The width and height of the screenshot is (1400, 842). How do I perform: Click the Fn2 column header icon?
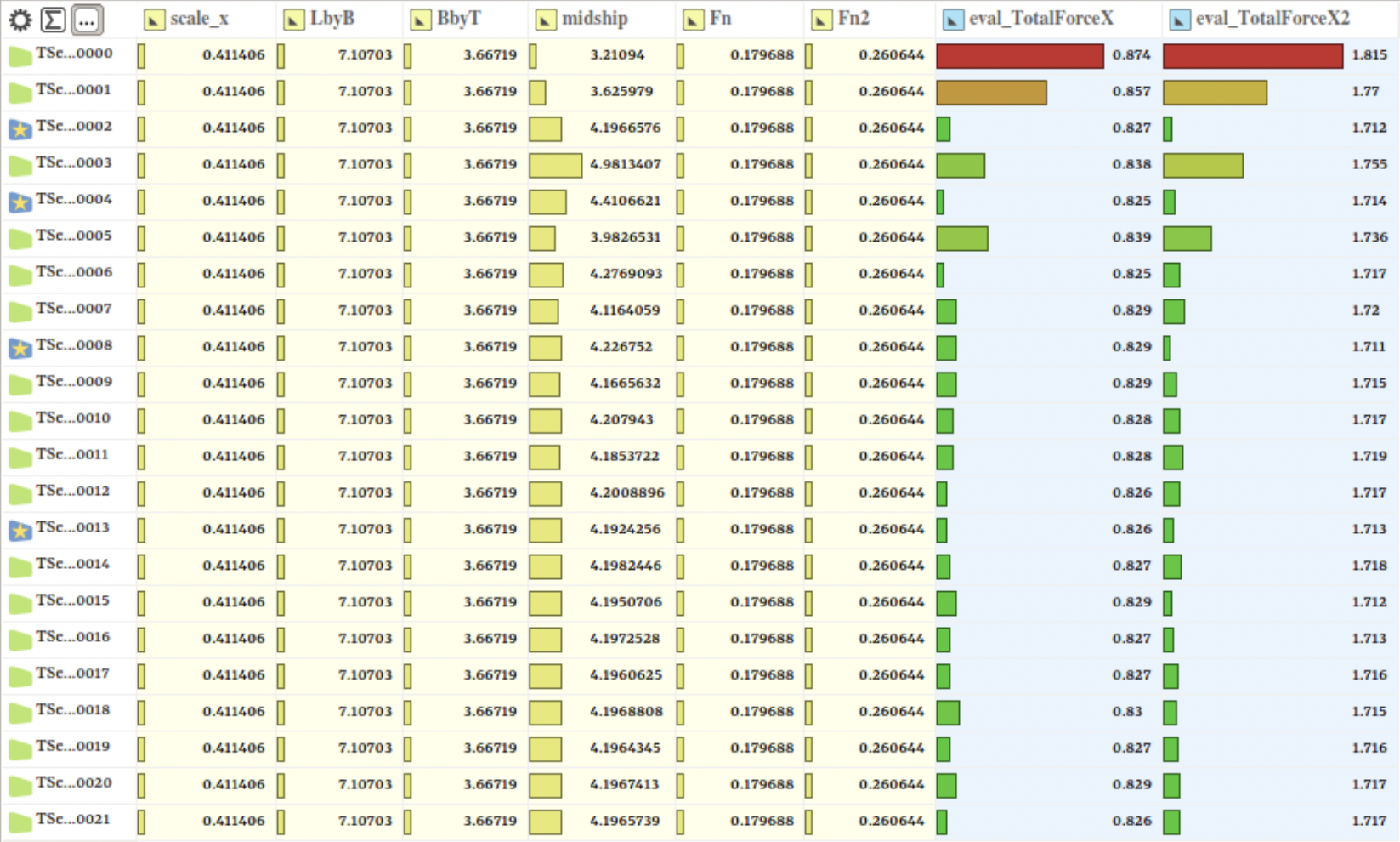[x=822, y=20]
